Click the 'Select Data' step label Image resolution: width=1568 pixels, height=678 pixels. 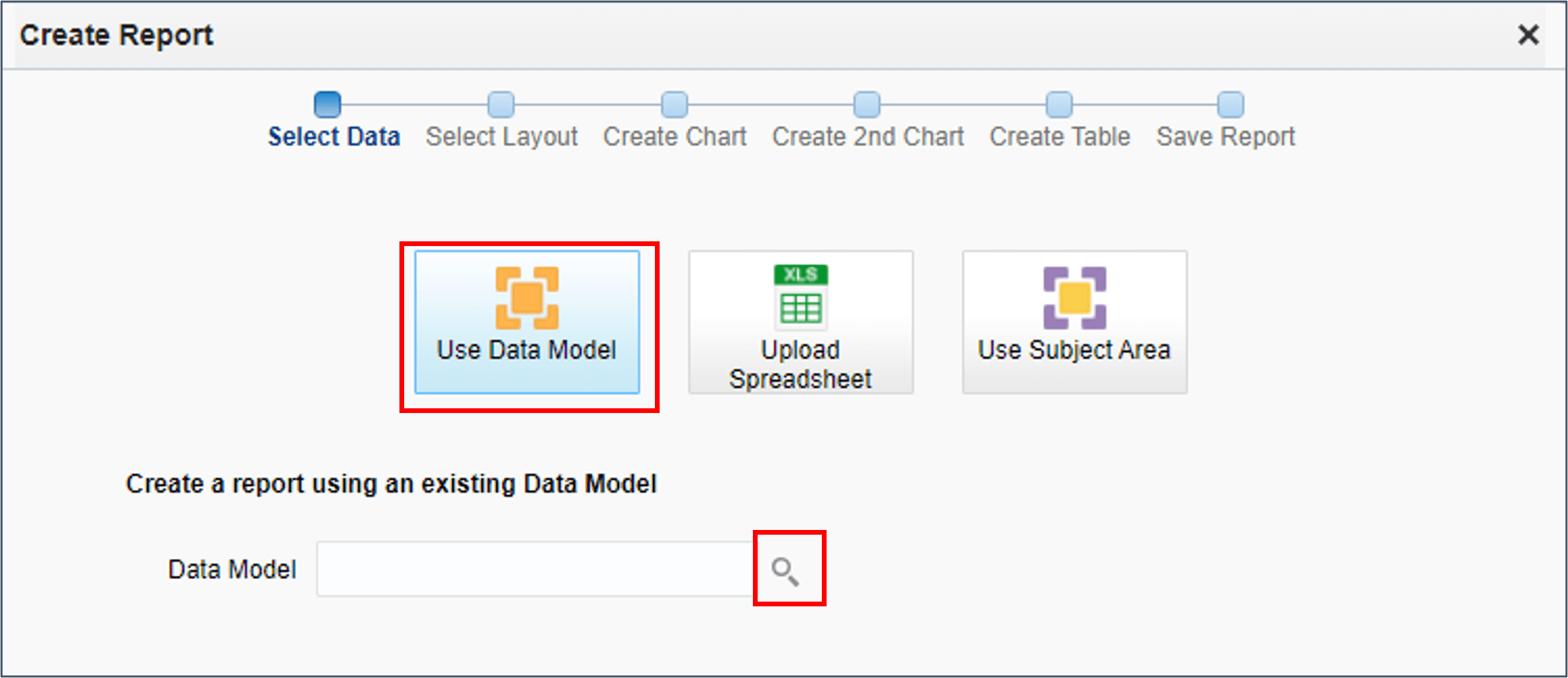(x=334, y=137)
